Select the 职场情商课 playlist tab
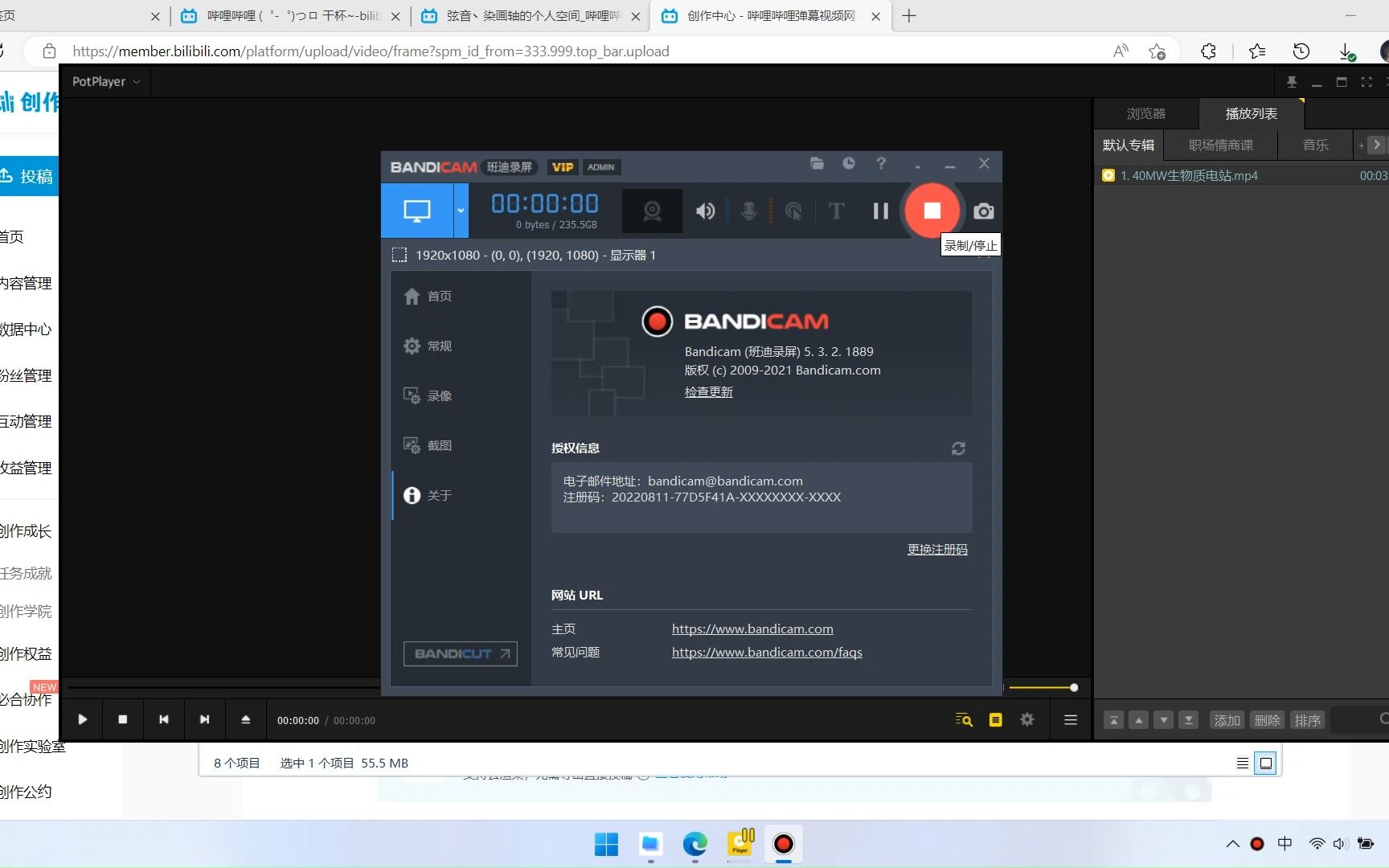This screenshot has width=1389, height=868. [x=1221, y=145]
